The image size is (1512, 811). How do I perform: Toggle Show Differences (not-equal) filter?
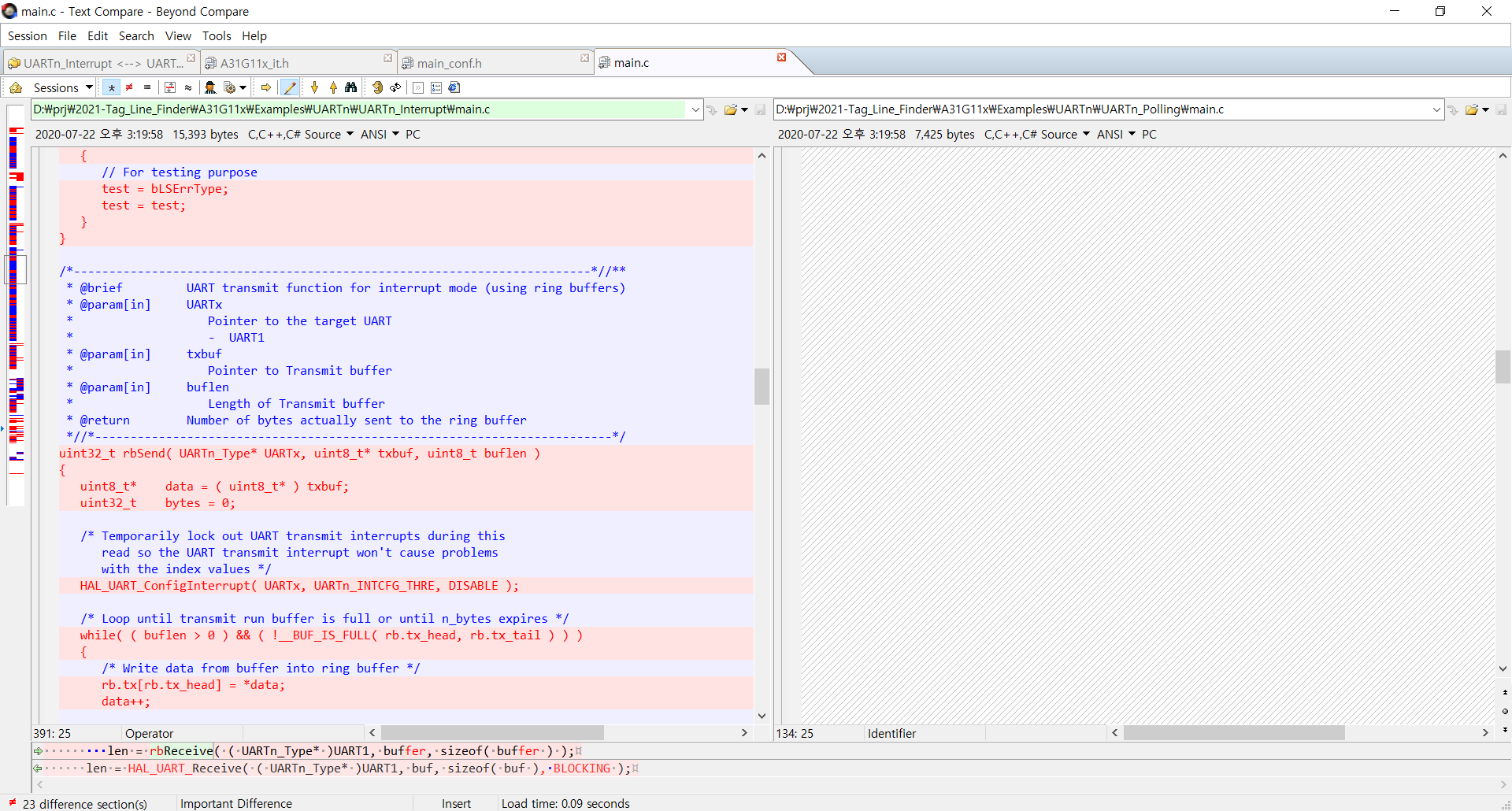coord(129,87)
